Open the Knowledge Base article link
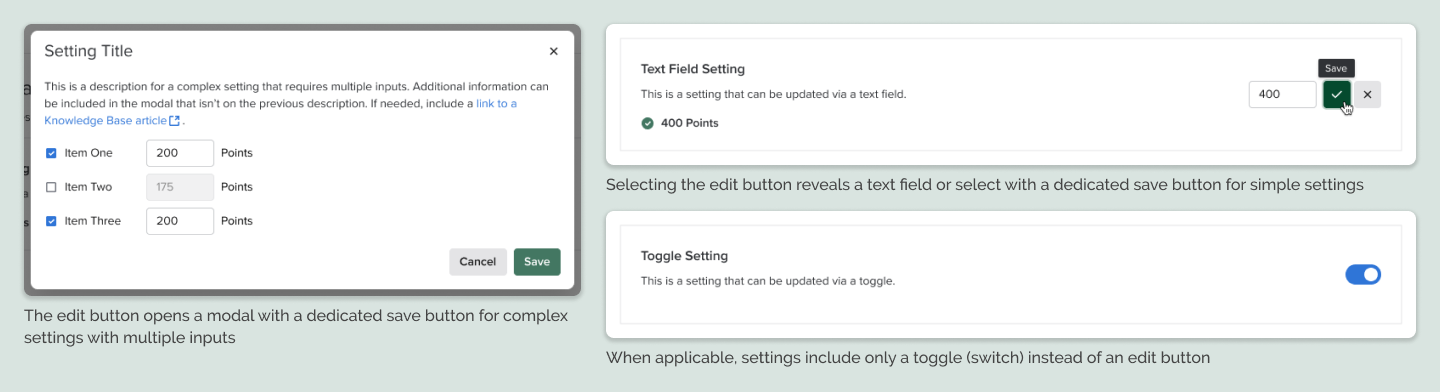Viewport: 1440px width, 392px height. [105, 120]
